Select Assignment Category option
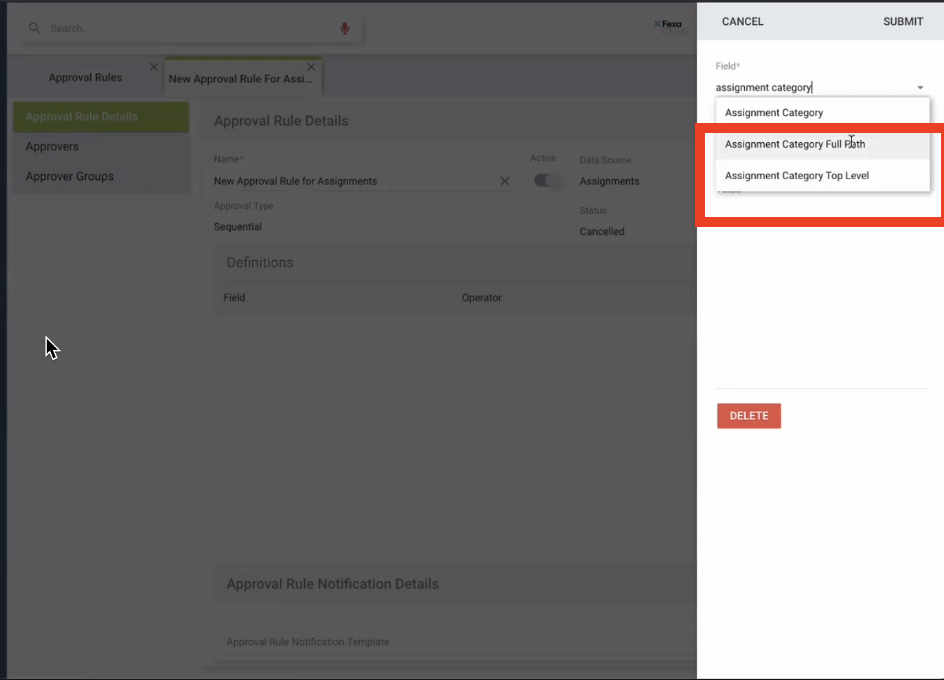The image size is (944, 680). pyautogui.click(x=774, y=113)
